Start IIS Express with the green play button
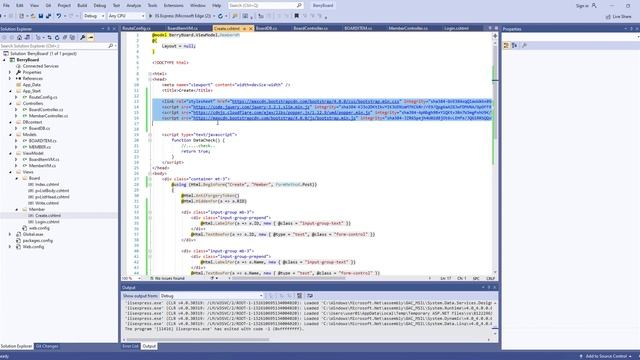Image resolution: width=640 pixels, height=360 pixels. pyautogui.click(x=150, y=16)
